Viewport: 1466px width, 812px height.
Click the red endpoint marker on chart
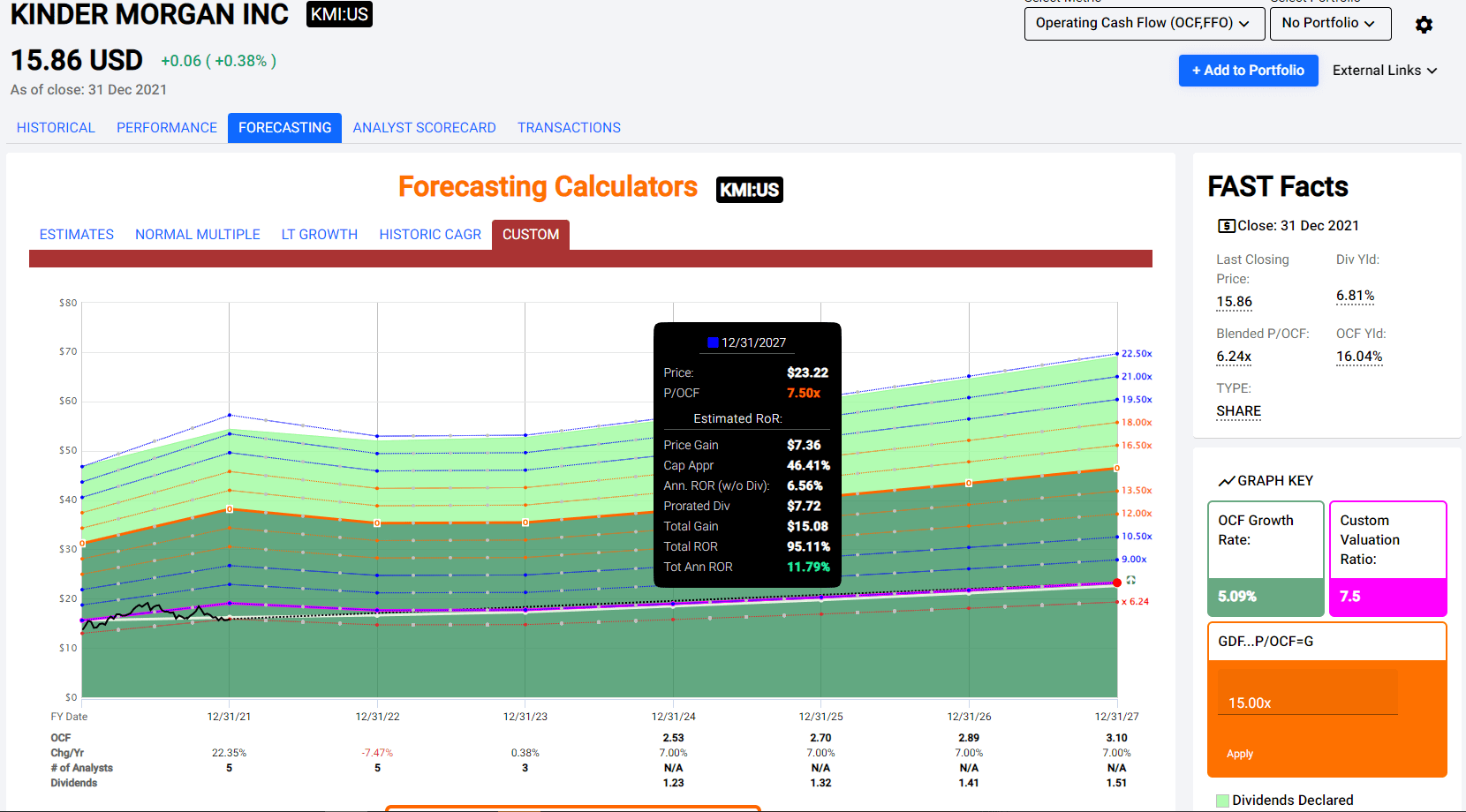[1117, 583]
